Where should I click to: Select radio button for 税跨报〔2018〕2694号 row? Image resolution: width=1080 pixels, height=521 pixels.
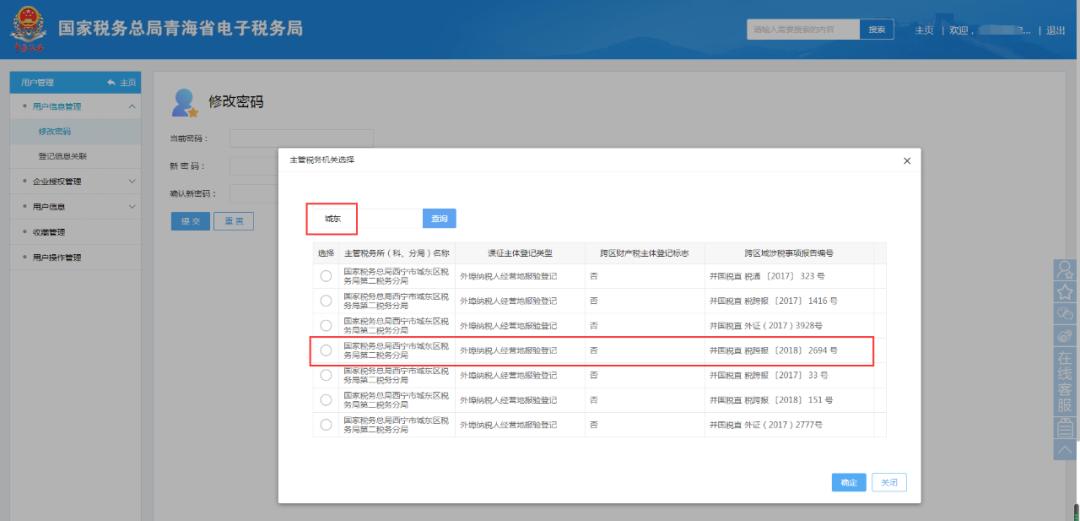pos(326,351)
